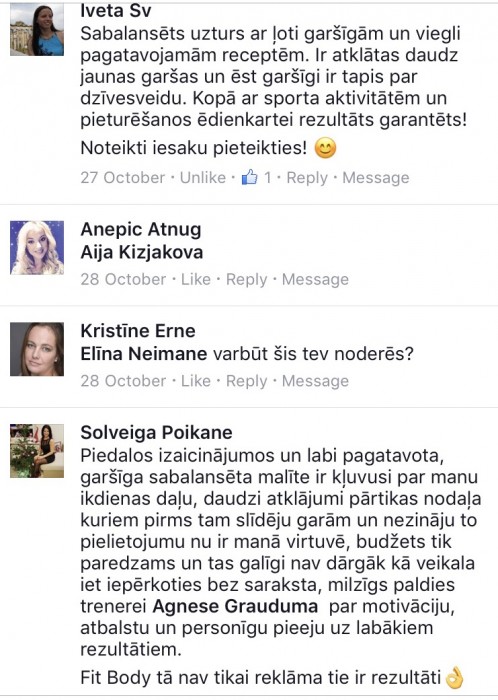The height and width of the screenshot is (700, 498).
Task: Open Kristīne Erne's profile picture
Action: point(37,349)
